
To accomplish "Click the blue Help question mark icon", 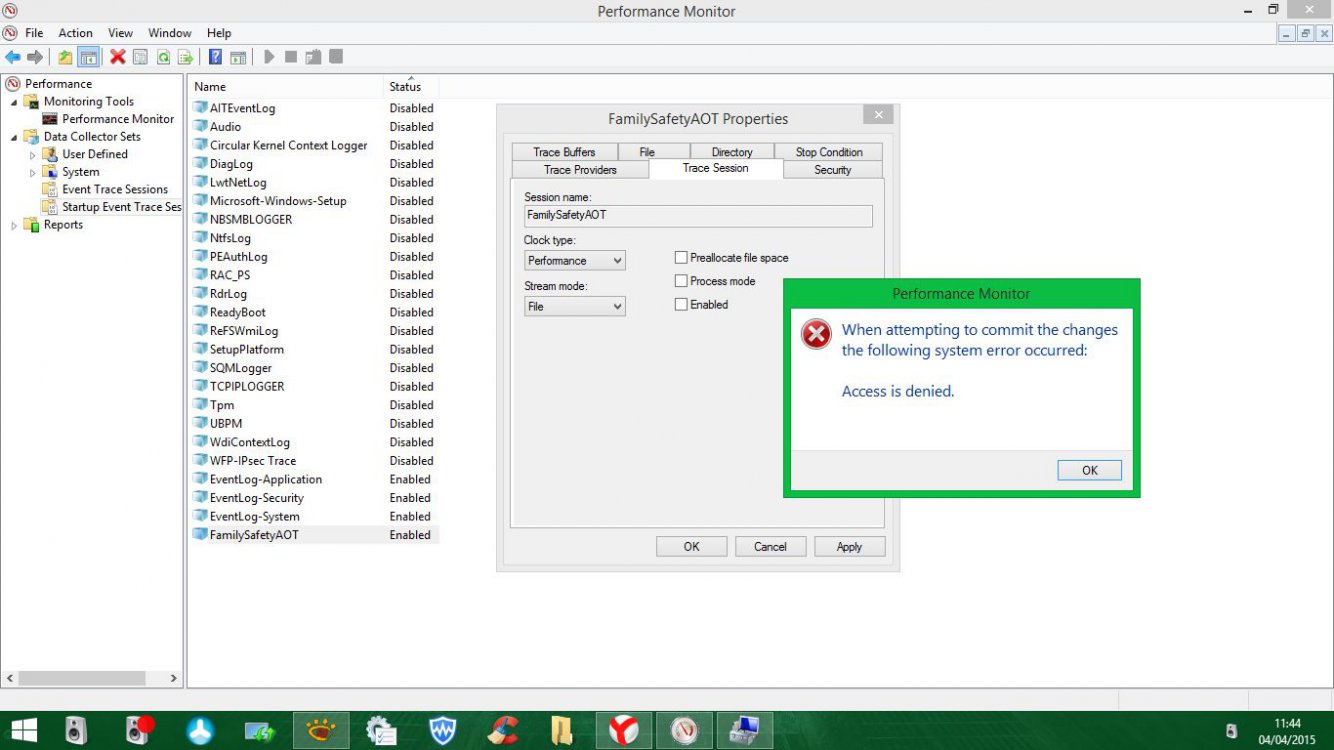I will pyautogui.click(x=215, y=57).
